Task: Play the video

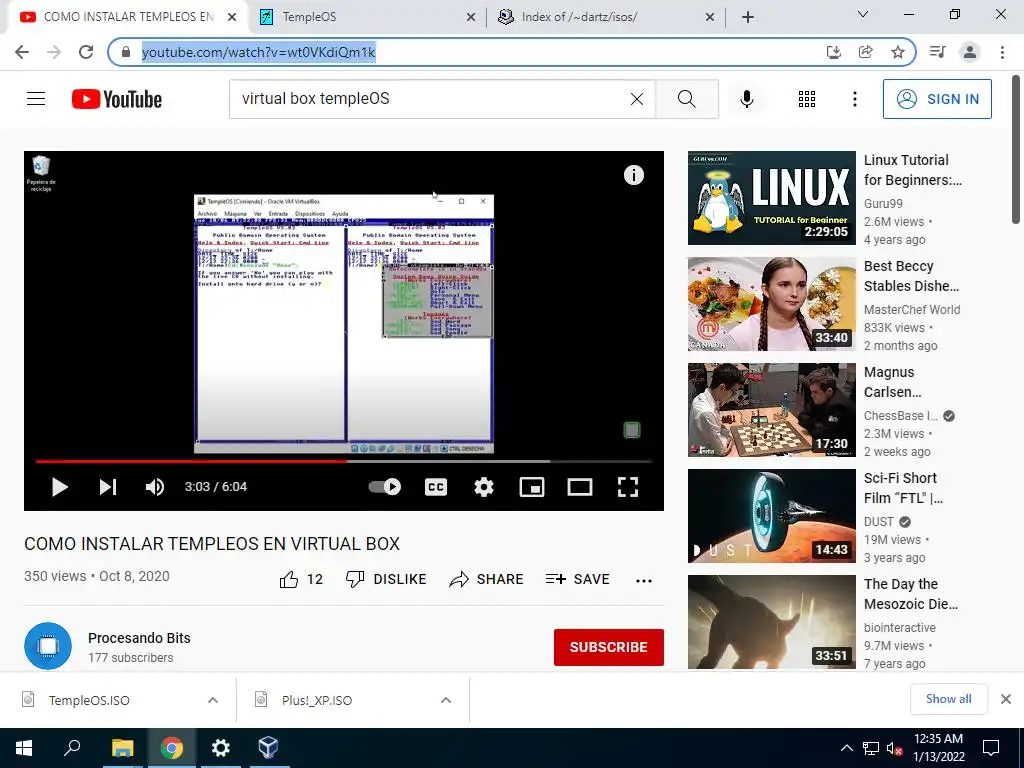Action: pos(59,487)
